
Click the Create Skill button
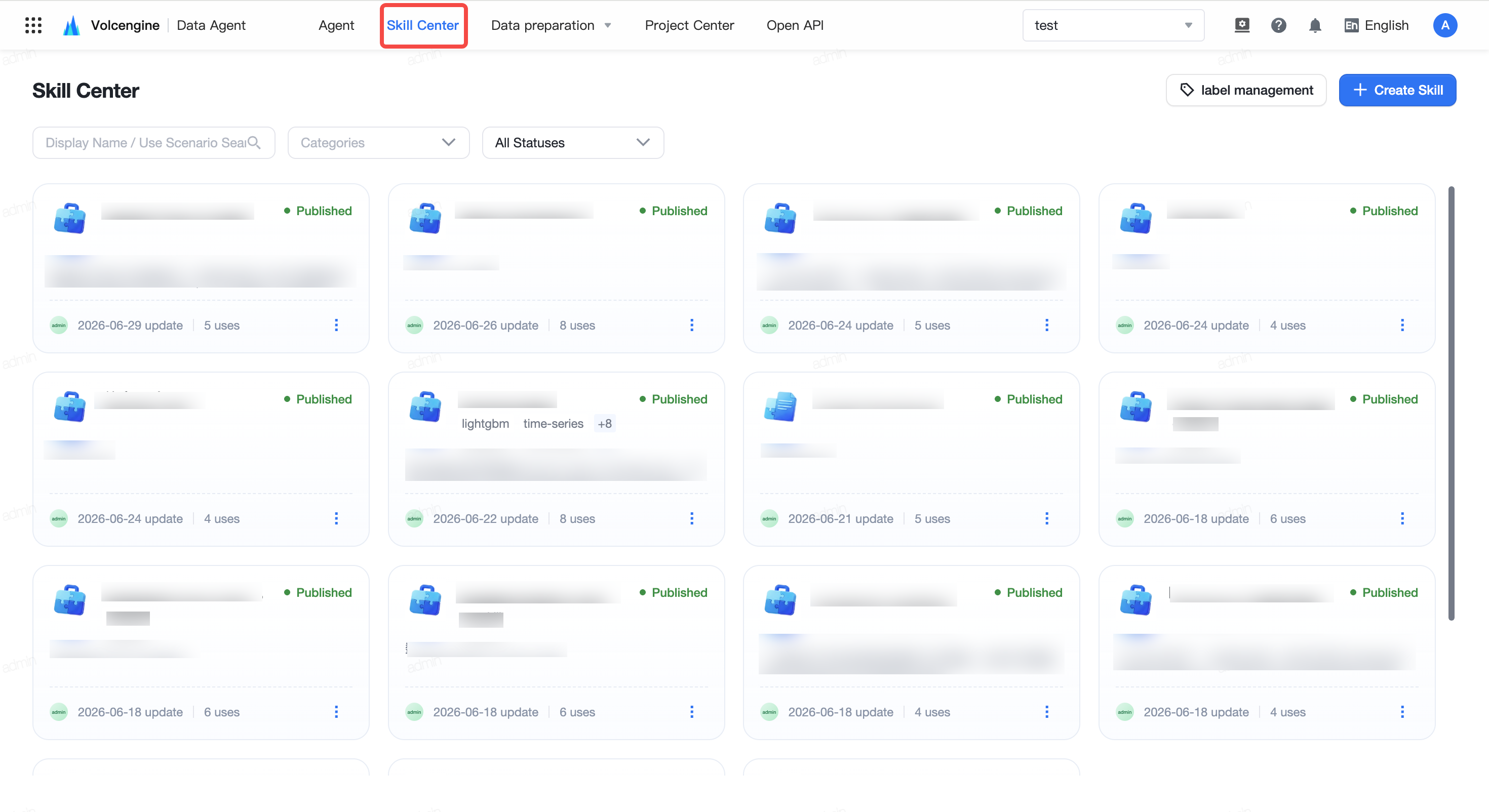click(1397, 90)
